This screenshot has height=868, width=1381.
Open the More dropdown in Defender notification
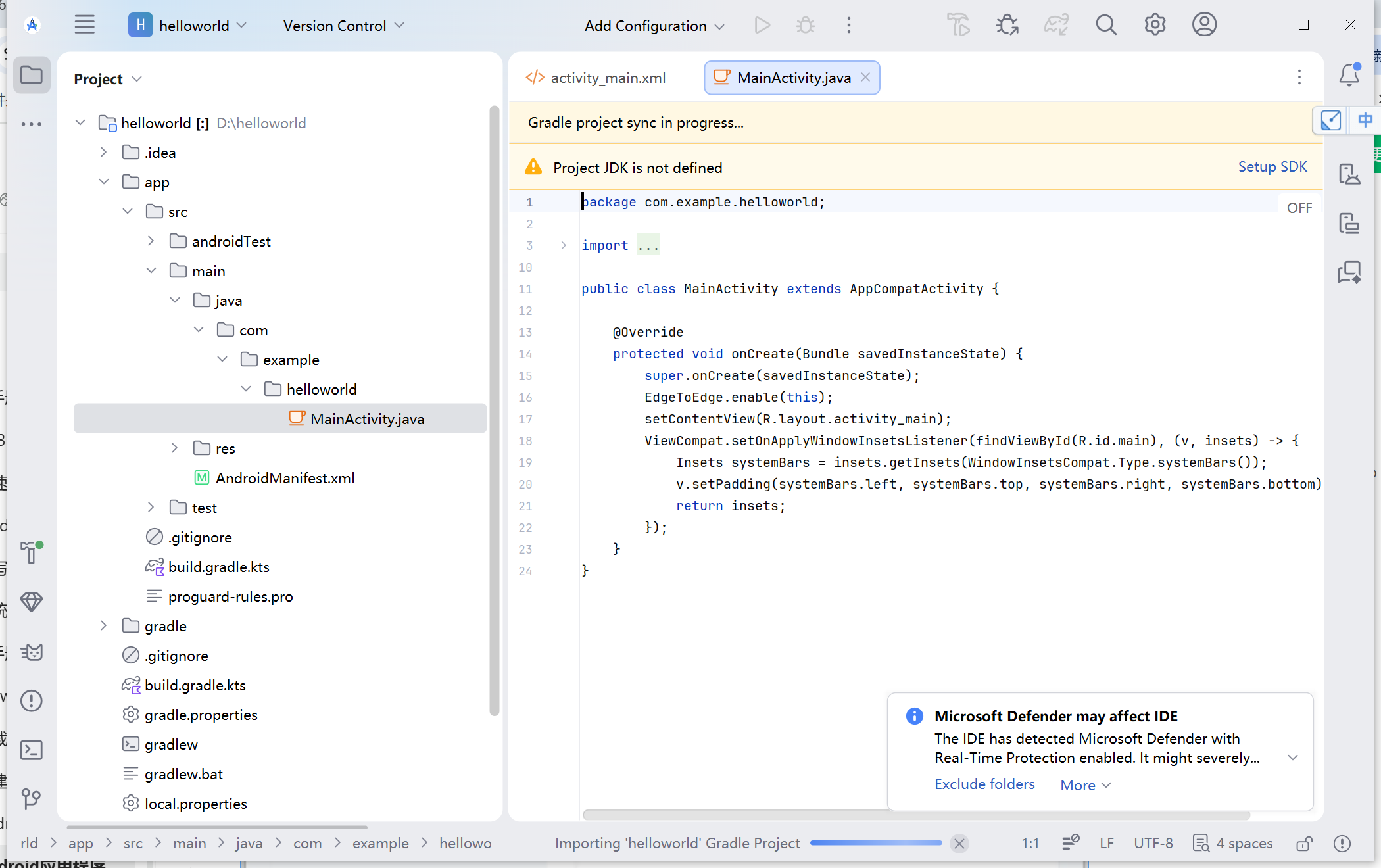(1085, 785)
